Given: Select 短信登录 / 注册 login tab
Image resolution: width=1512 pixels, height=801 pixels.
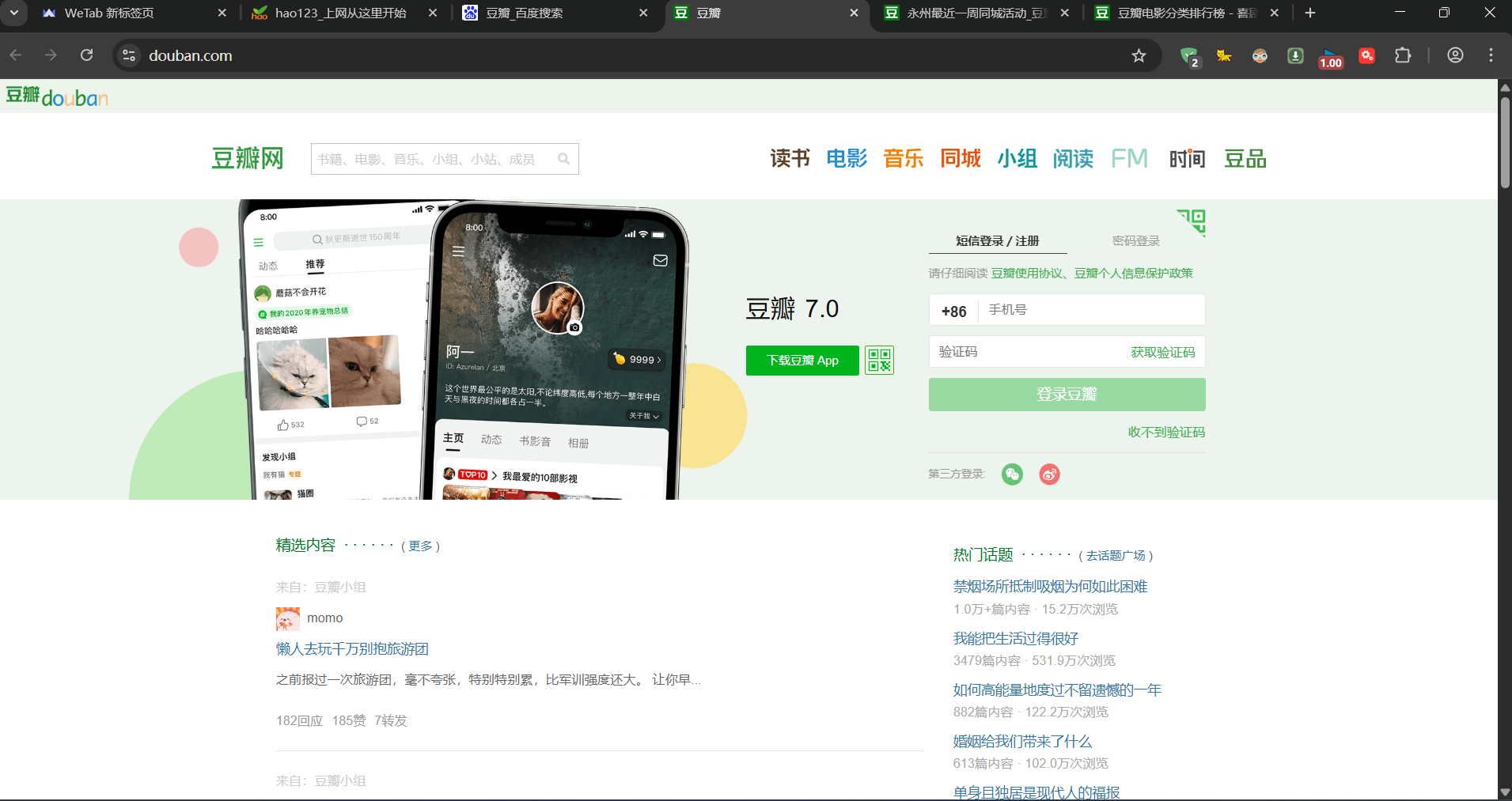Looking at the screenshot, I should coord(998,241).
